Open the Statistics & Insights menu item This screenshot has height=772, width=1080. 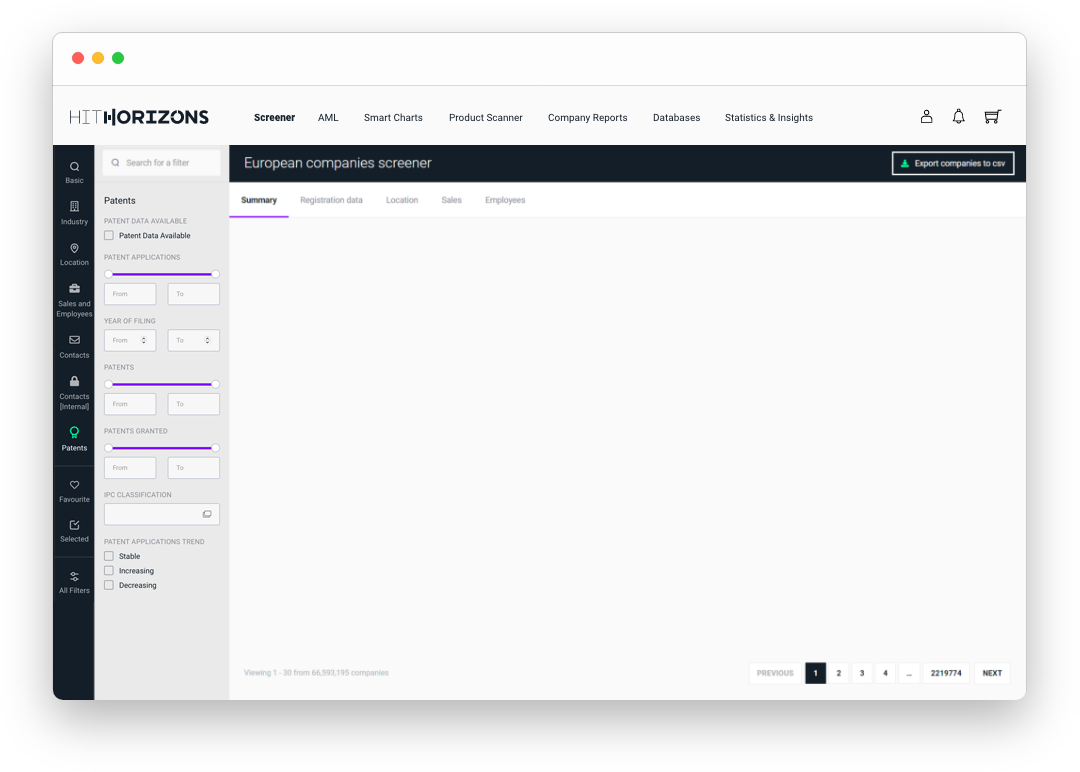coord(769,118)
